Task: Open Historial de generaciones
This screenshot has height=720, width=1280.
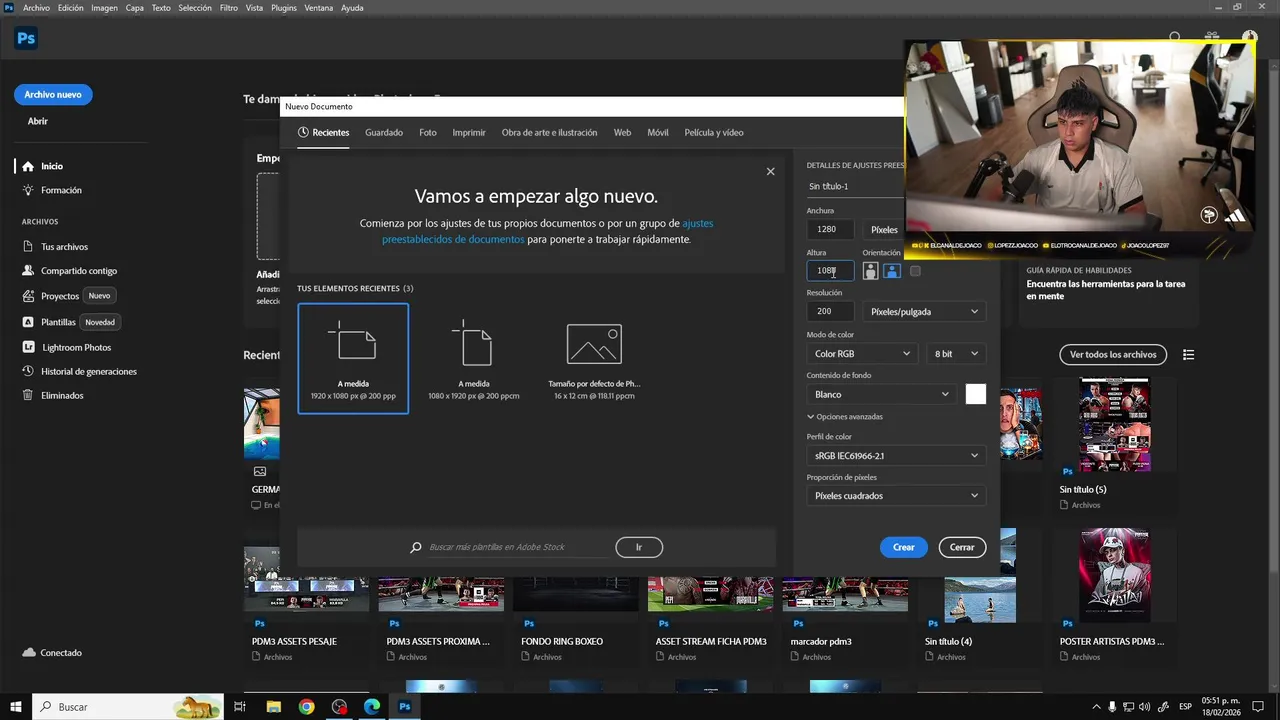Action: (x=80, y=371)
